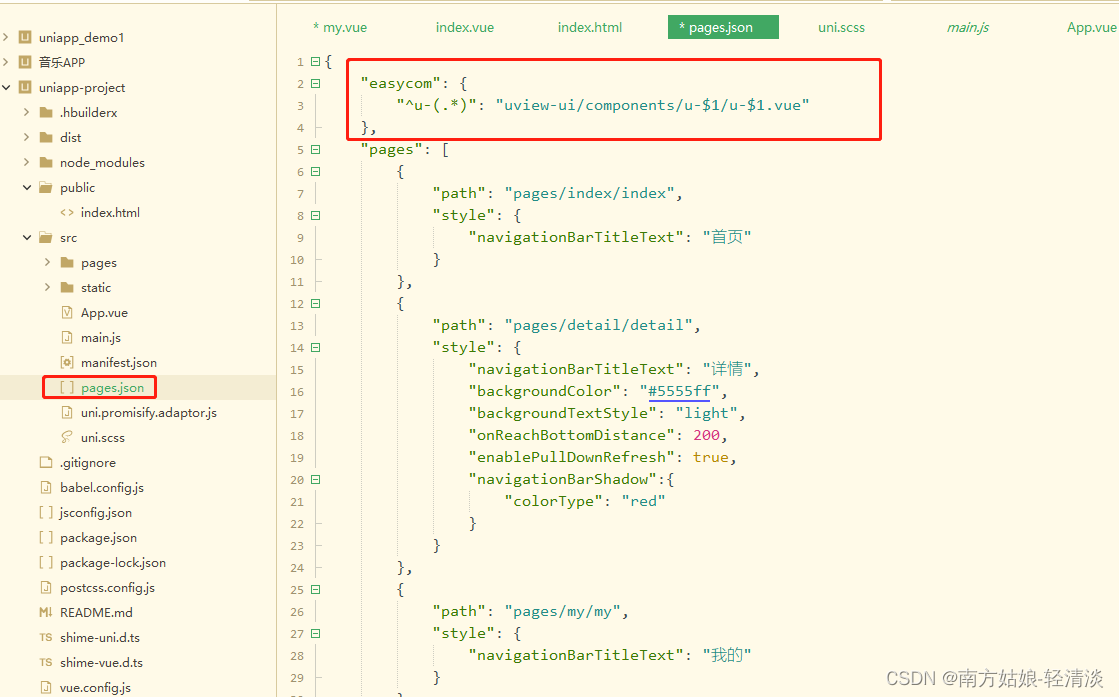
Task: Collapse the public folder arrow
Action: coord(27,187)
